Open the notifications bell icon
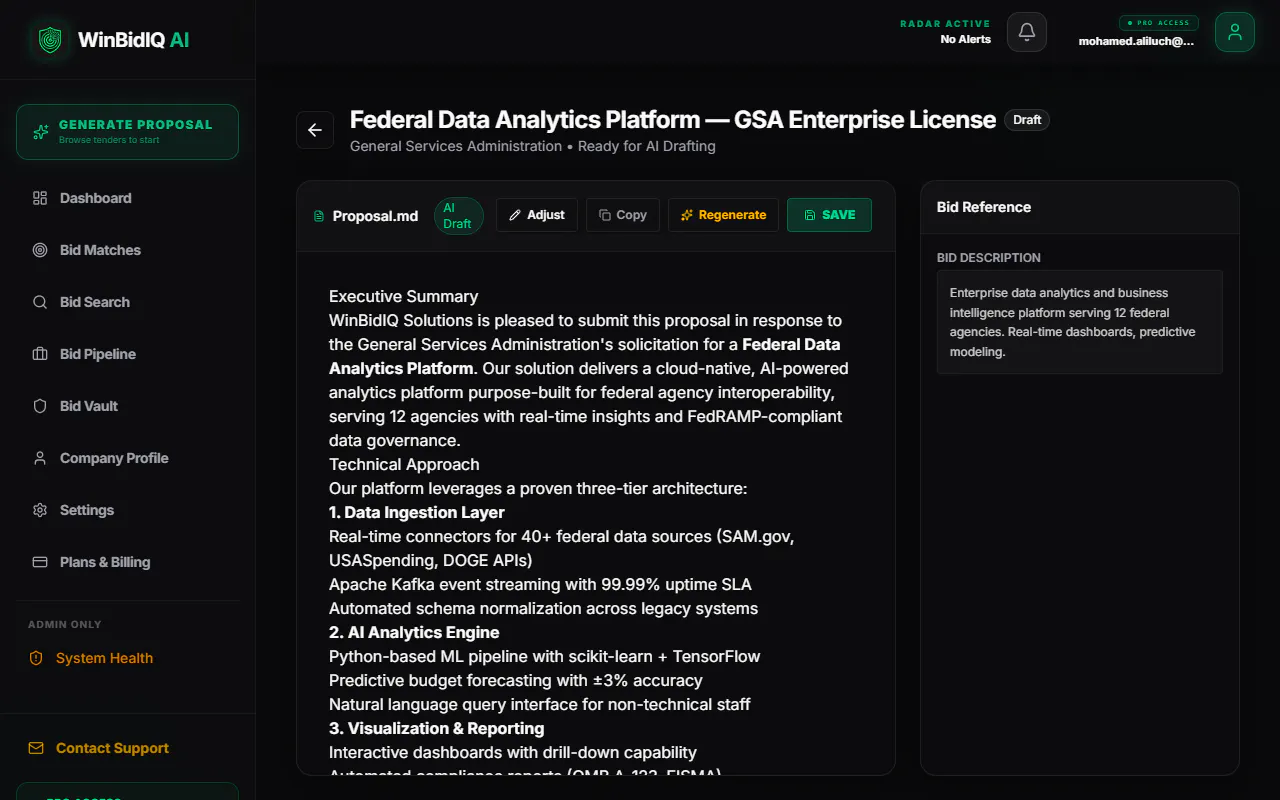1280x800 pixels. [x=1027, y=32]
